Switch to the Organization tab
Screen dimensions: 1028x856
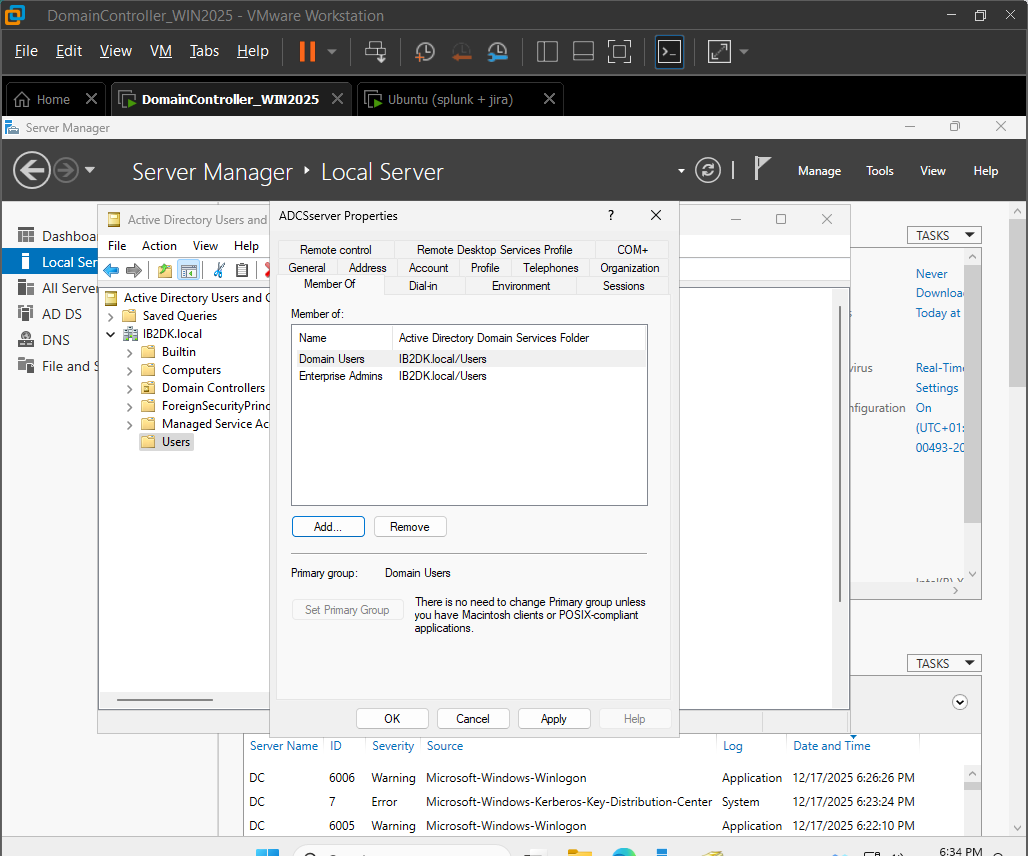click(629, 268)
